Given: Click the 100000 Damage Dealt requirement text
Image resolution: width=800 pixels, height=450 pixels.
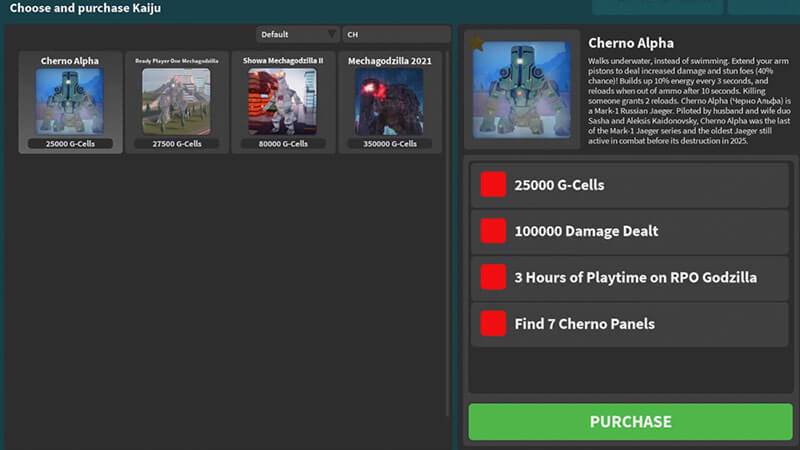Looking at the screenshot, I should [586, 231].
